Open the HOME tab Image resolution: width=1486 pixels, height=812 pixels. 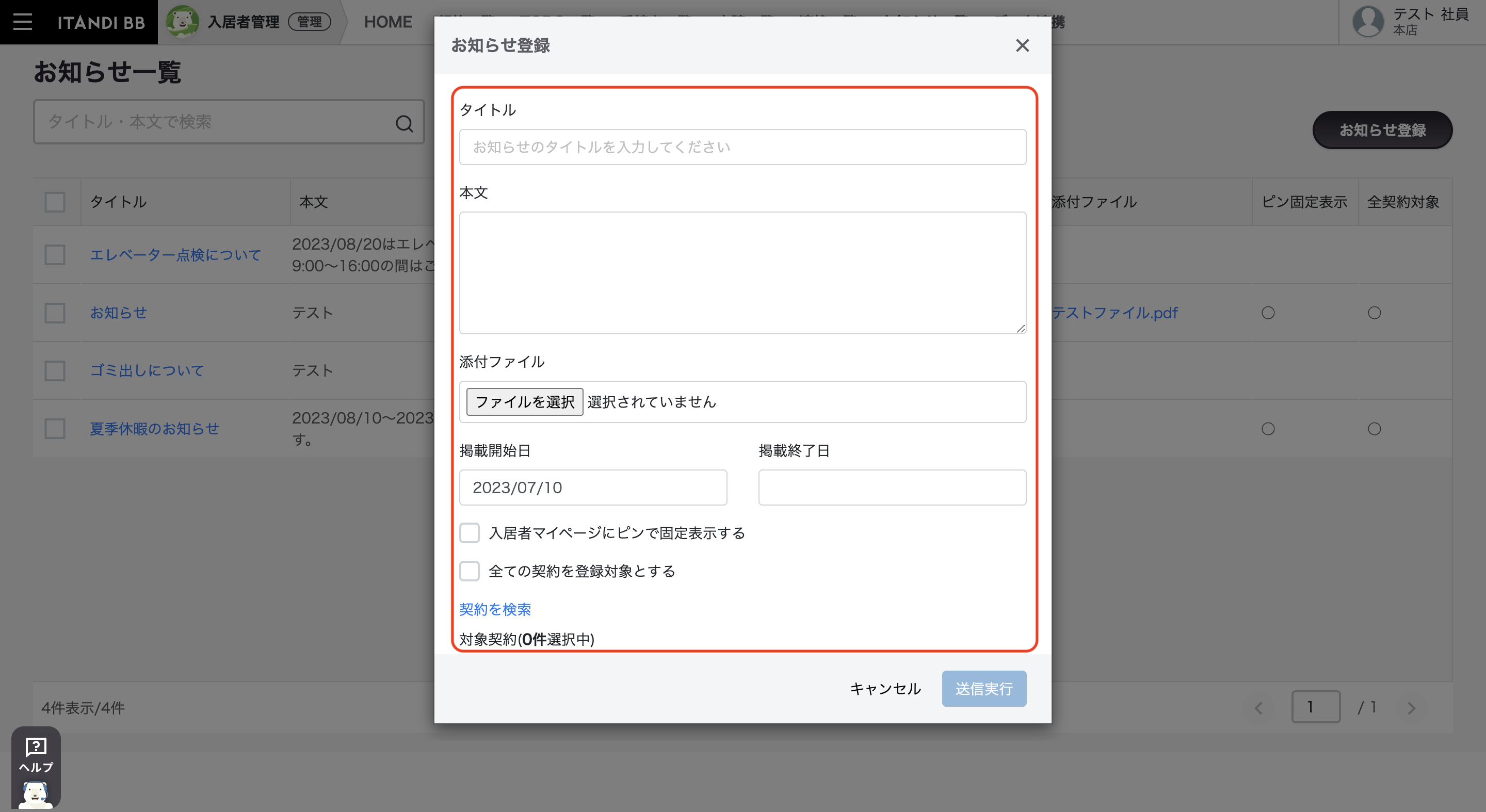(x=387, y=22)
